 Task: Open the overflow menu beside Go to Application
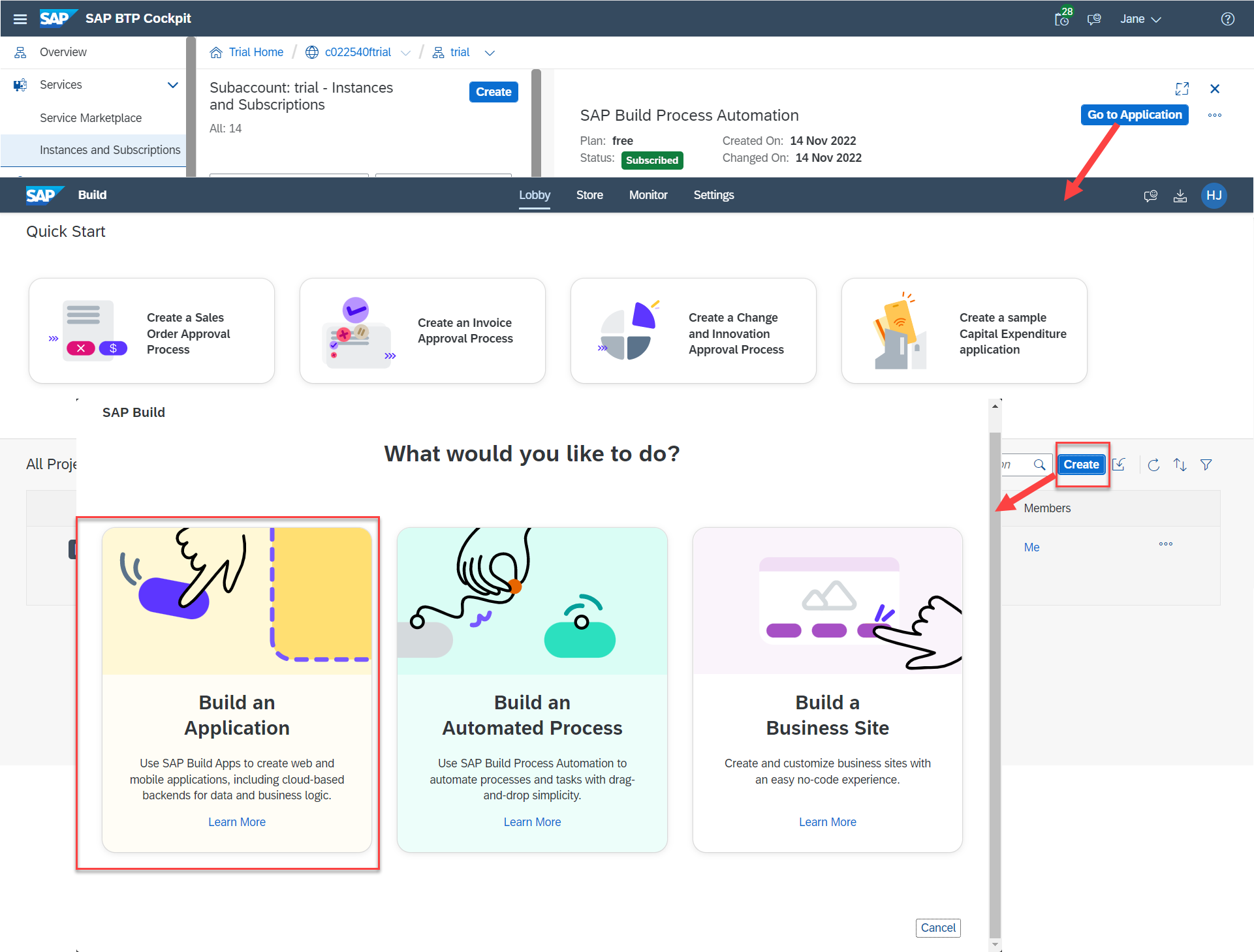pos(1214,115)
